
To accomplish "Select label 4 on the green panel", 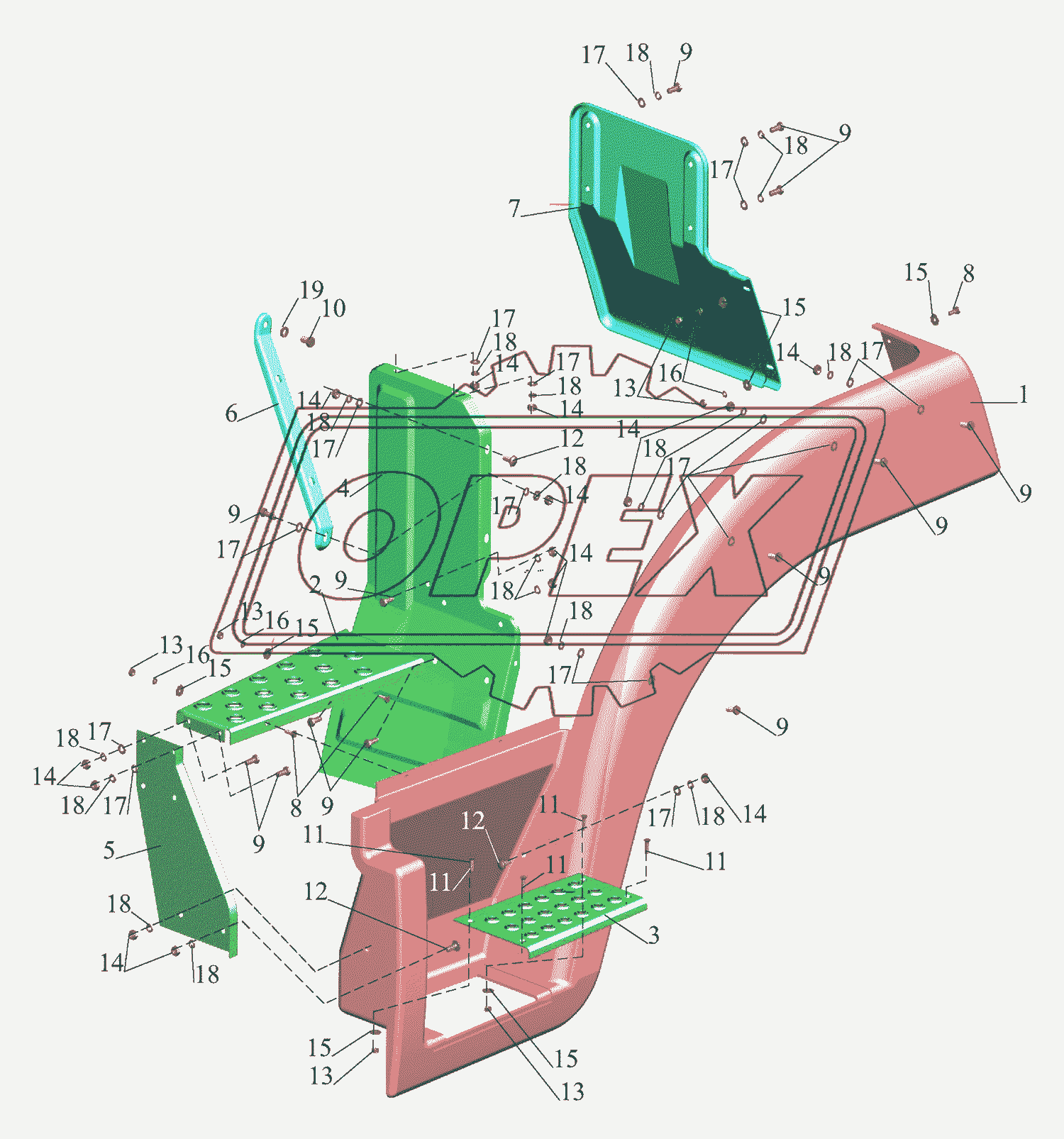I will click(343, 488).
